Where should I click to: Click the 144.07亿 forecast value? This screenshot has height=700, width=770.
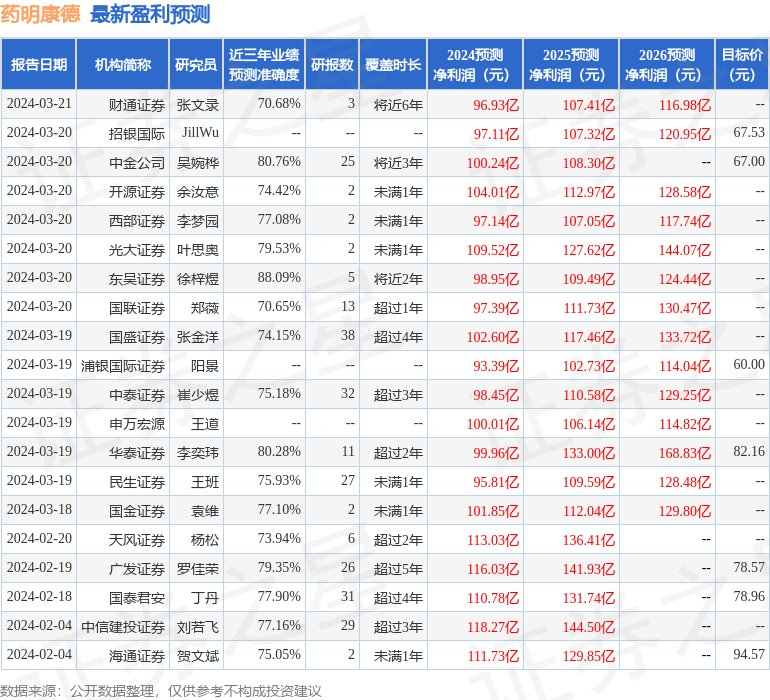[685, 250]
